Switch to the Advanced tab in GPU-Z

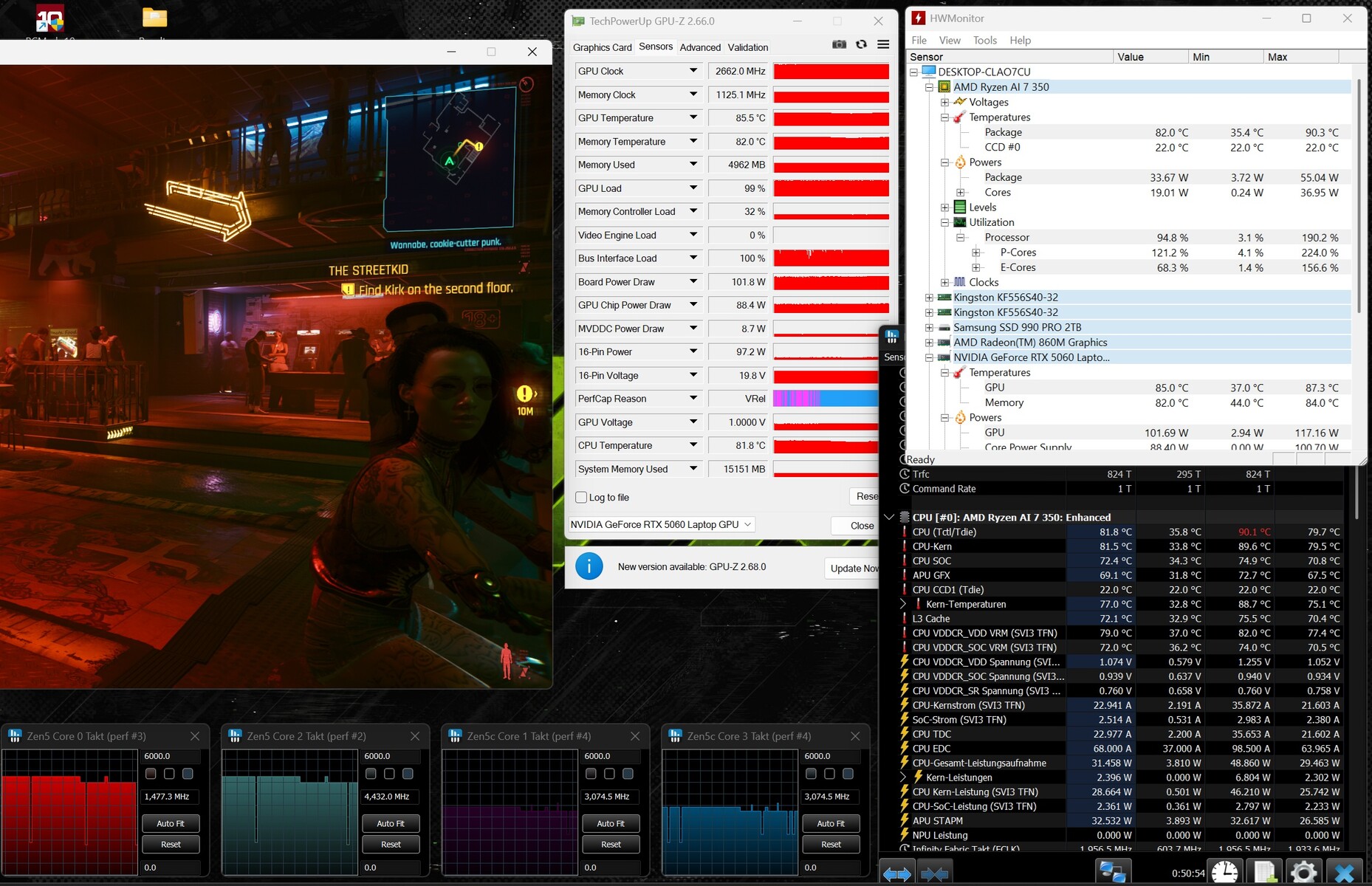699,47
